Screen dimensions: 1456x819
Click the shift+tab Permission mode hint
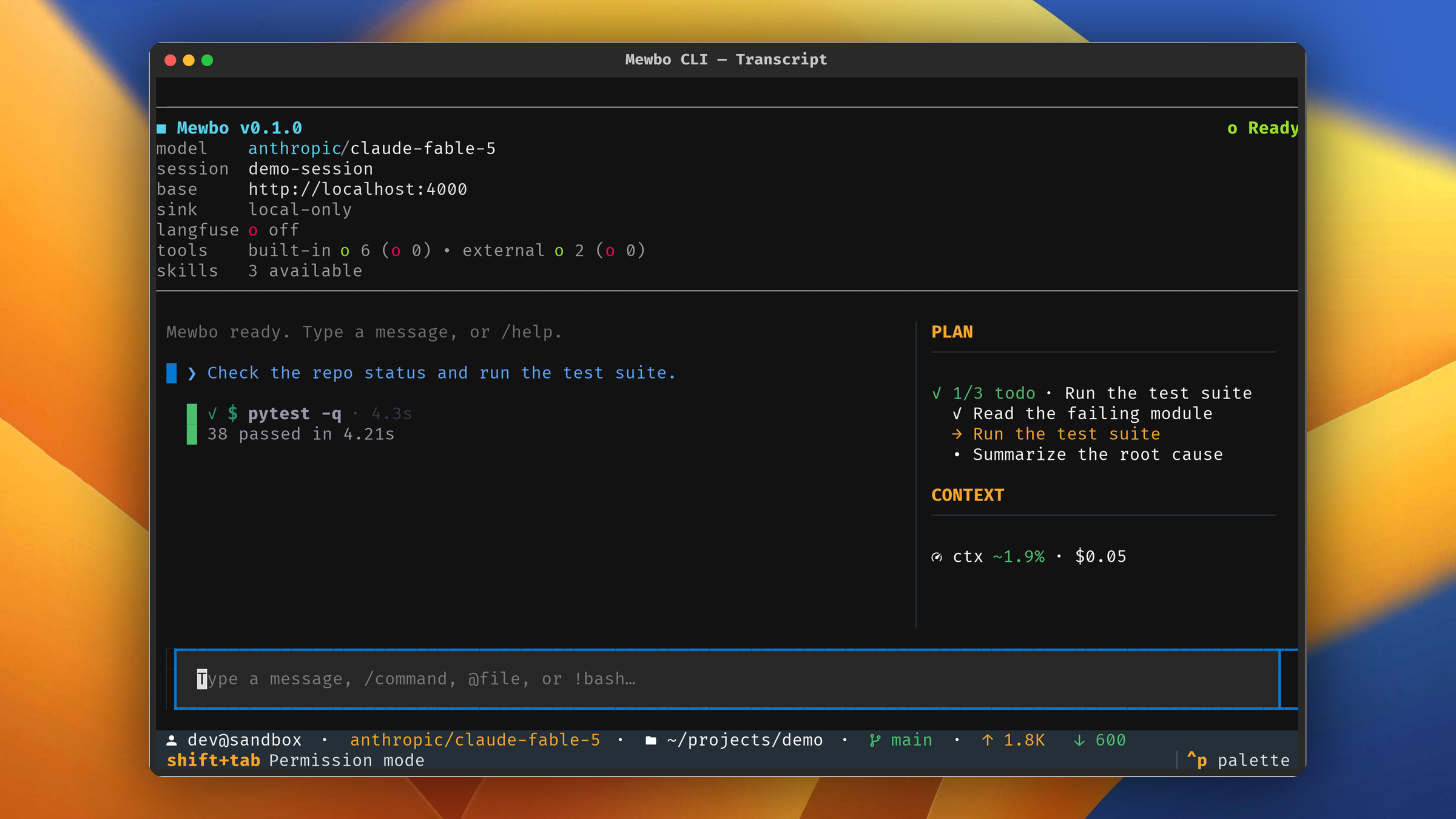tap(295, 761)
